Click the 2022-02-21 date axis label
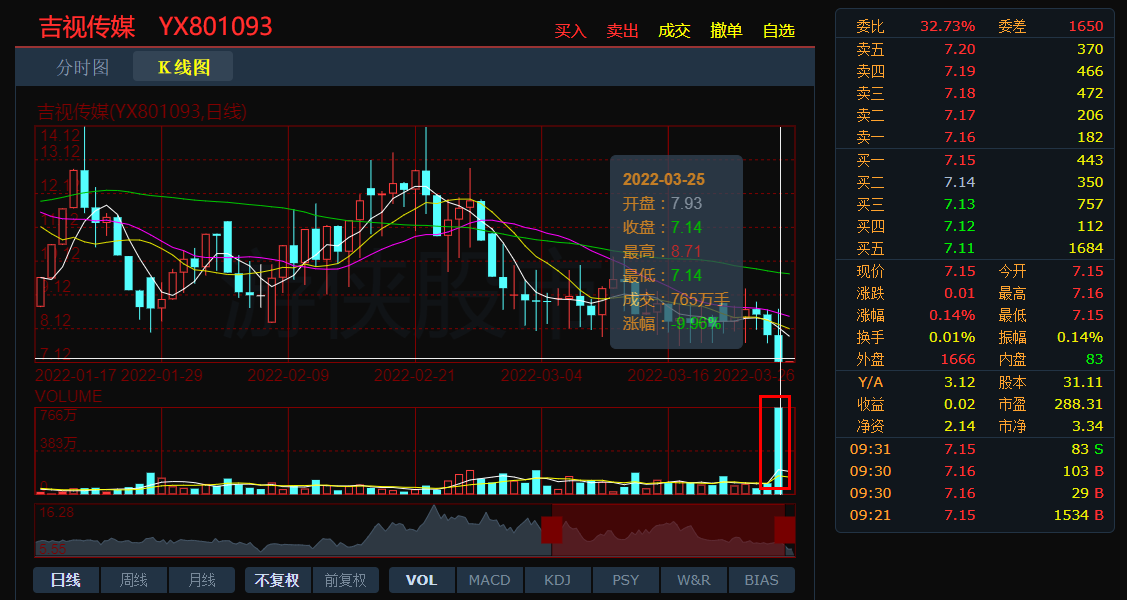This screenshot has height=600, width=1127. click(415, 376)
